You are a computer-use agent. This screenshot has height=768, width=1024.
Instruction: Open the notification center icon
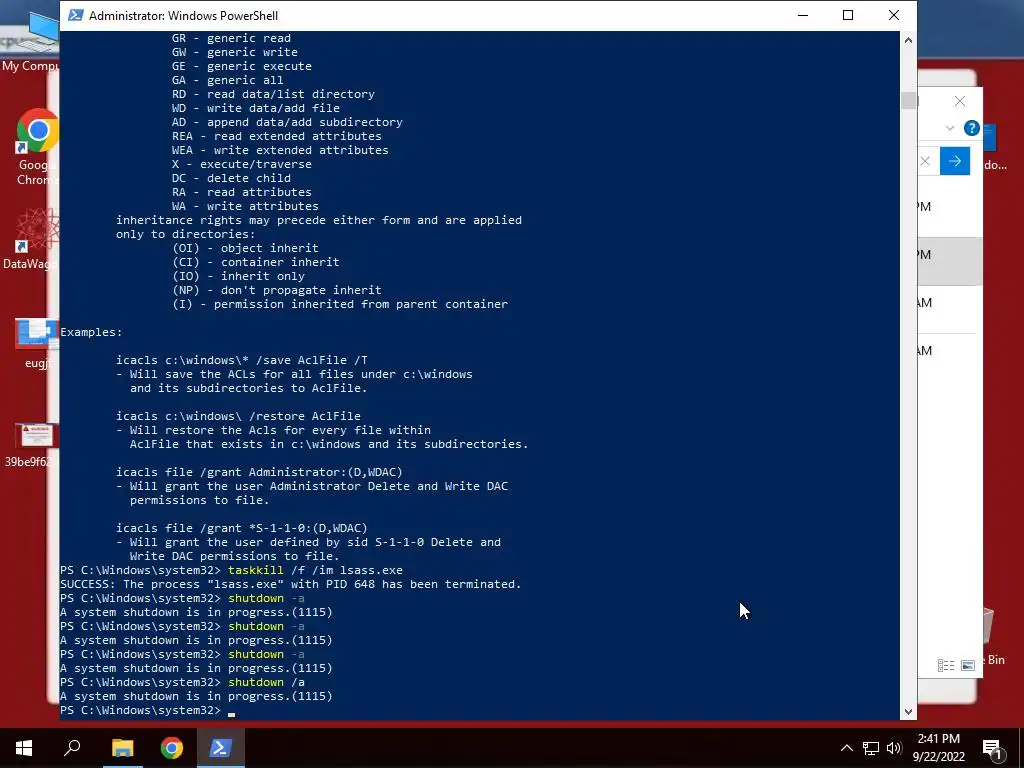pos(992,748)
